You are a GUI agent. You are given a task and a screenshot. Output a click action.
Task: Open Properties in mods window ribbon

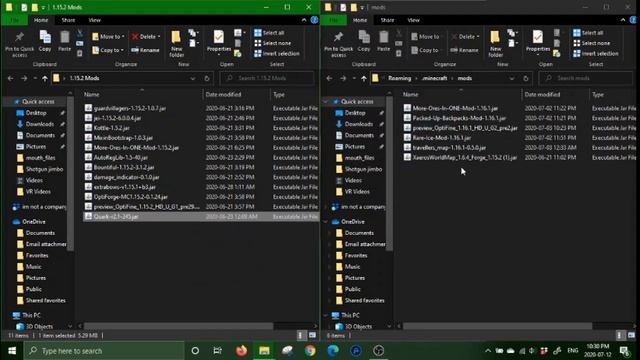538,42
